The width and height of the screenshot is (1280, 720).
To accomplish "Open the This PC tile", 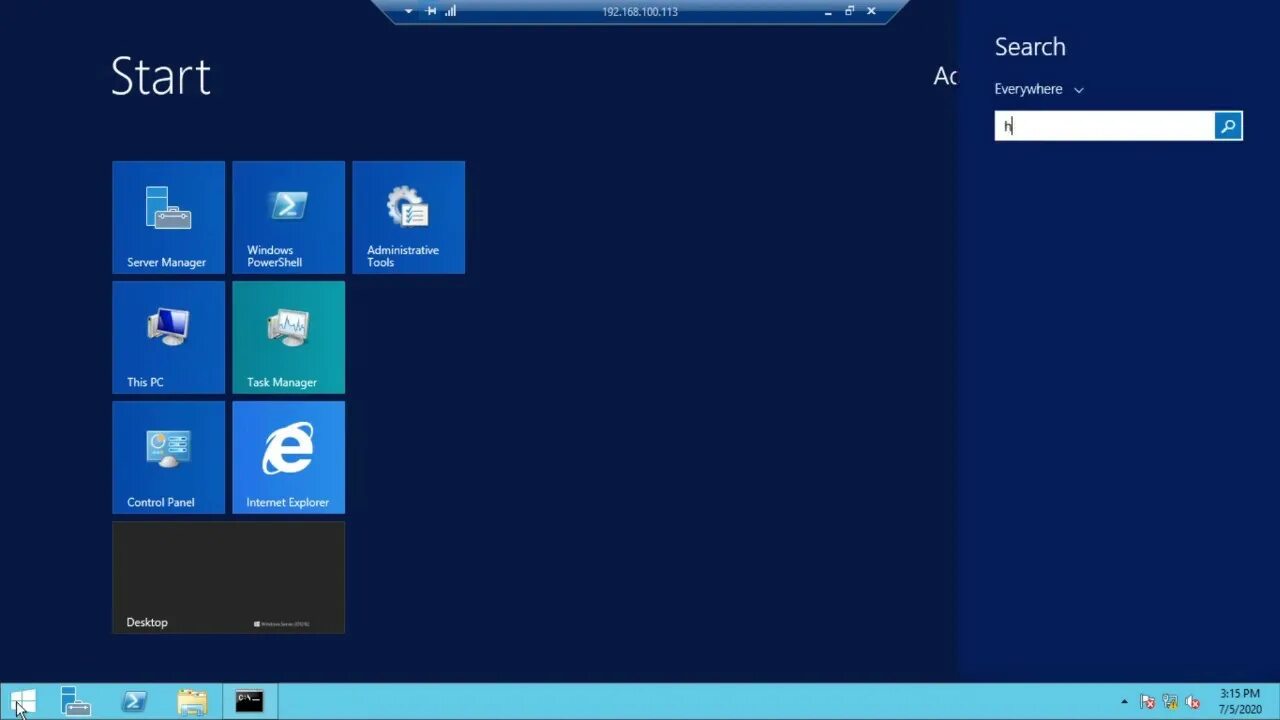I will (168, 337).
